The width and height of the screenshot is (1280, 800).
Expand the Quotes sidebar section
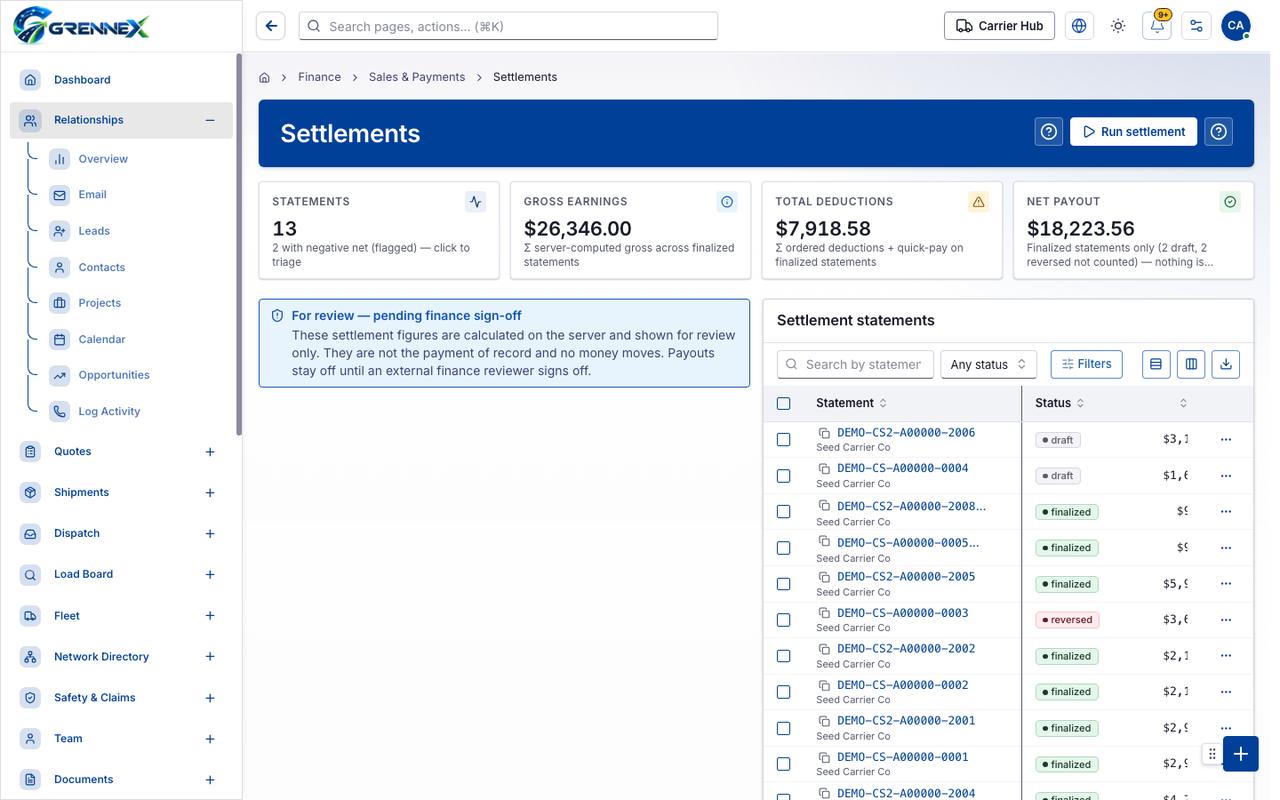pyautogui.click(x=210, y=452)
